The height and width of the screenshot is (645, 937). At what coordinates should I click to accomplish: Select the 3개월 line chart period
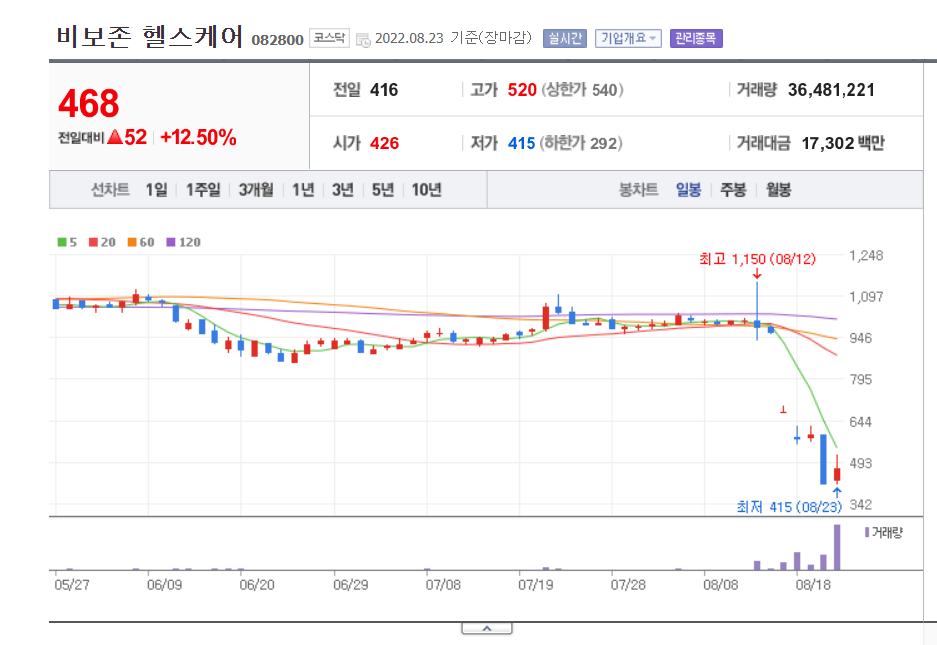[256, 190]
